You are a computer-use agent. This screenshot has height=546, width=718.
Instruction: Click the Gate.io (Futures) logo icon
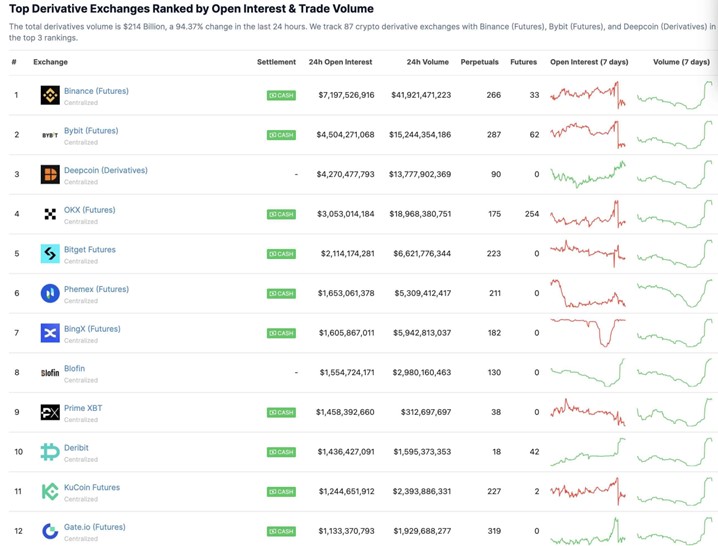[x=49, y=531]
